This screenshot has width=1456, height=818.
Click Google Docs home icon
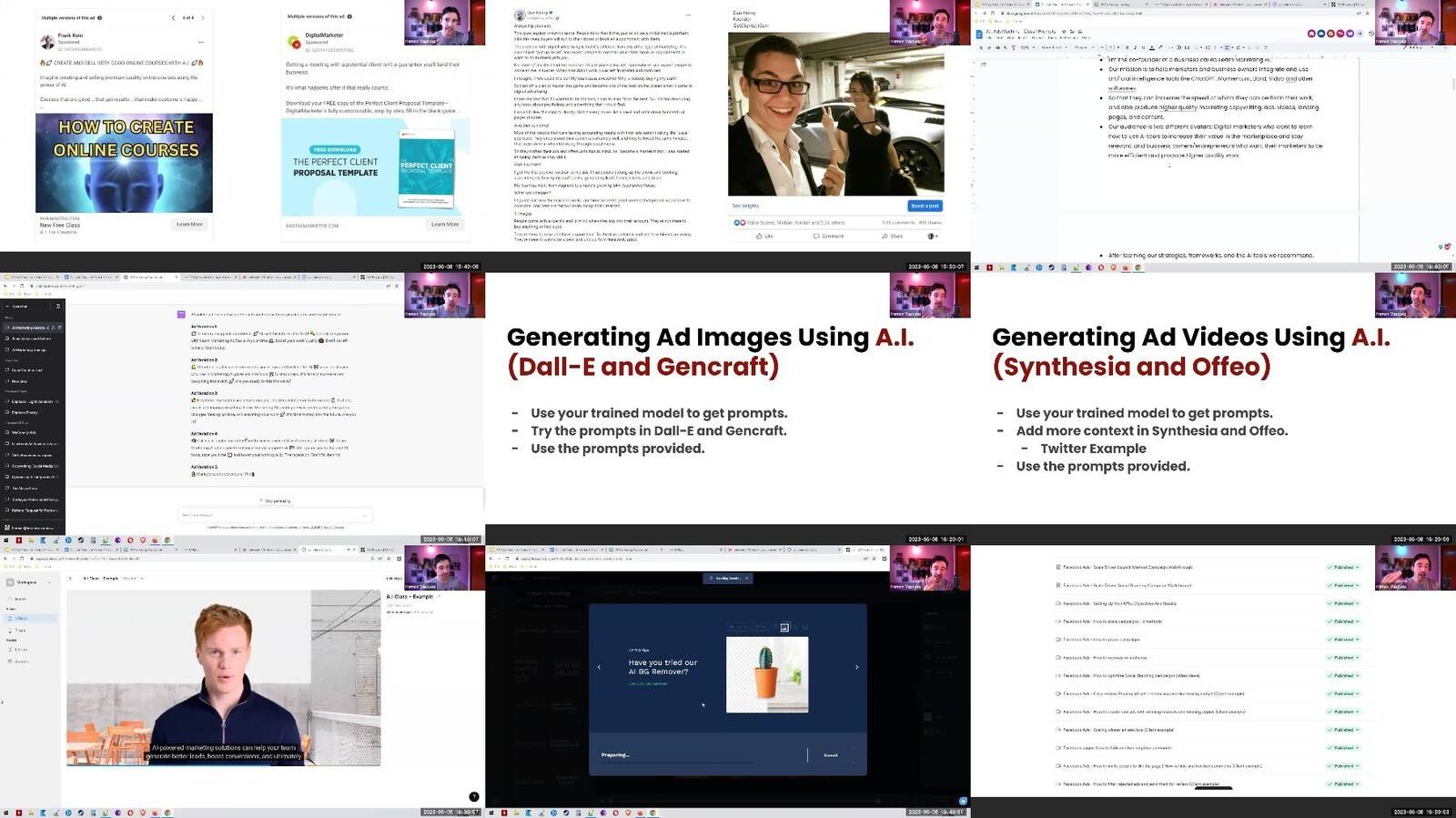(980, 34)
